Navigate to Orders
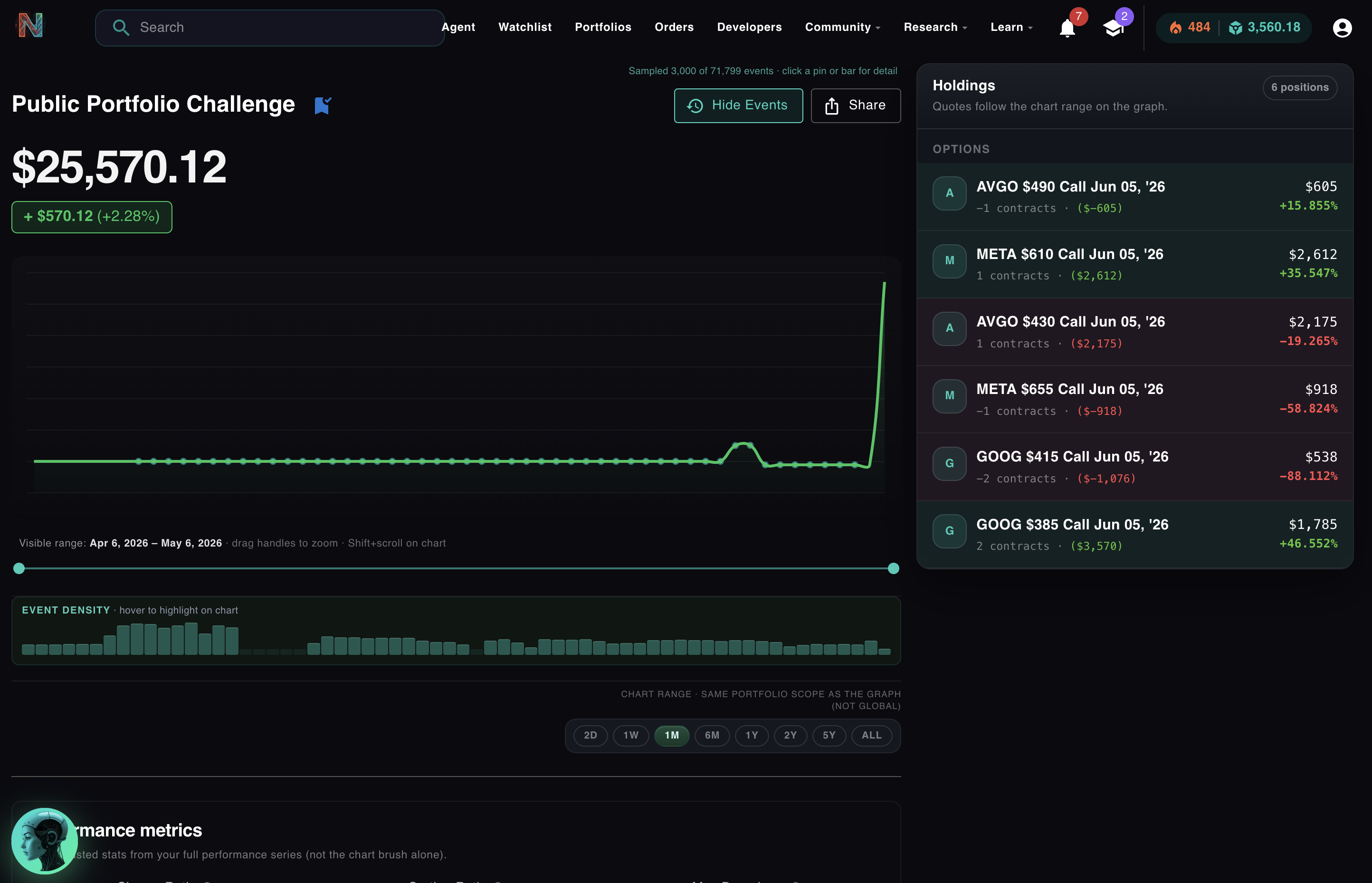The width and height of the screenshot is (1372, 883). pyautogui.click(x=674, y=28)
